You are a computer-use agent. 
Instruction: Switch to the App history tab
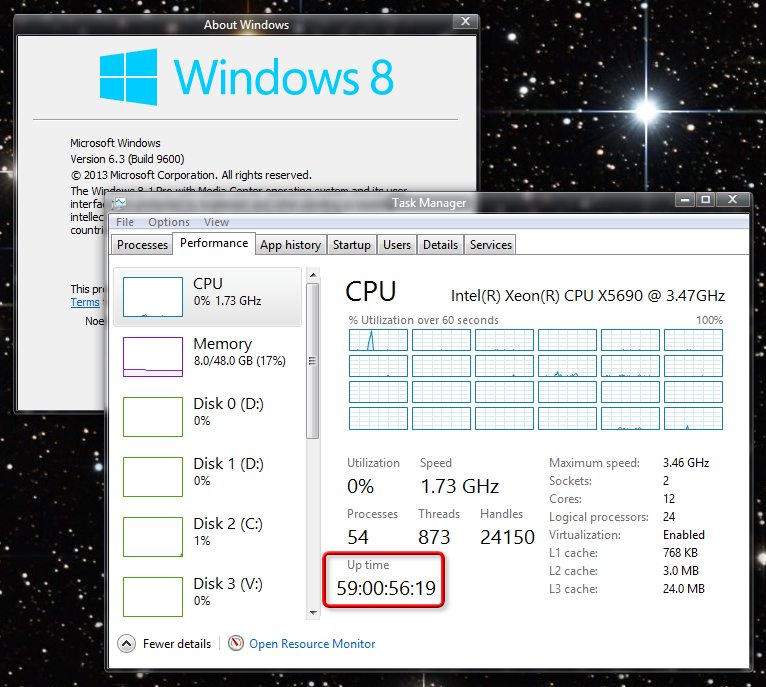coord(290,245)
